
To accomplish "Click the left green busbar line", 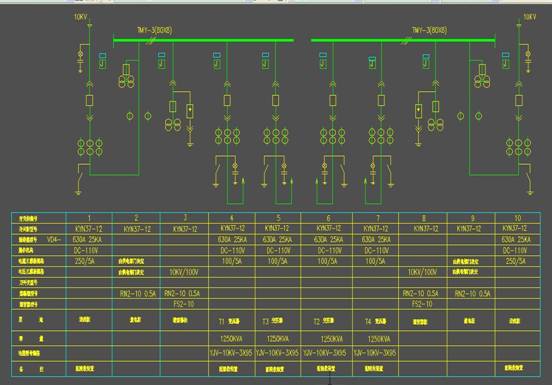I will tap(203, 40).
